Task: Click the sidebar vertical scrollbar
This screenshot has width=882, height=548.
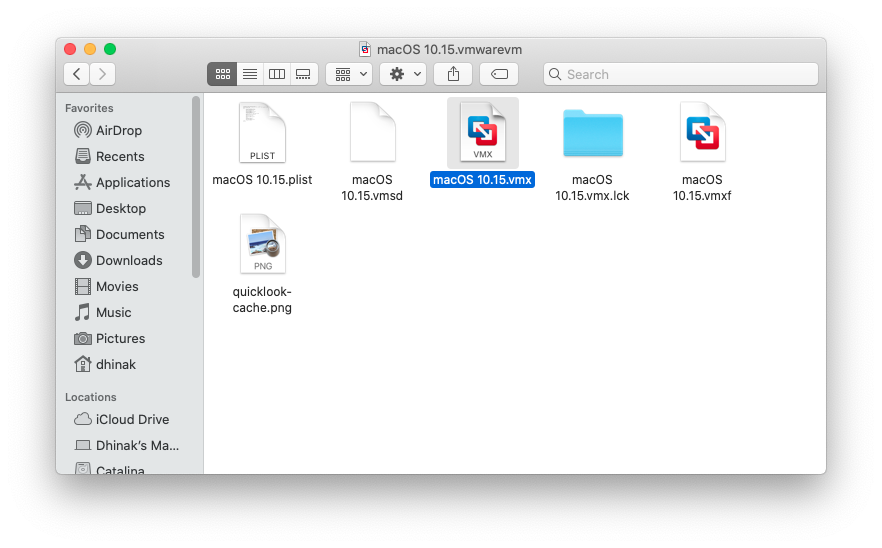Action: click(x=196, y=188)
